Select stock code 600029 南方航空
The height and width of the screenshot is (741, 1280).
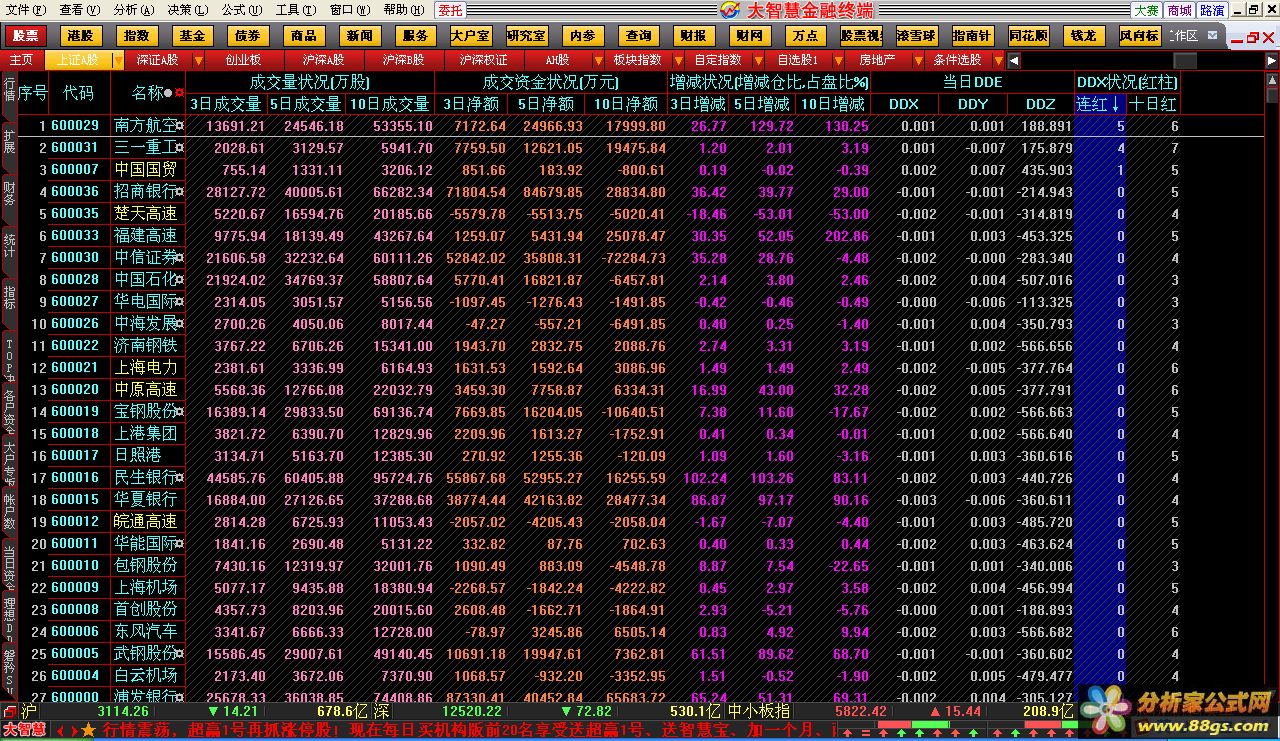[75, 126]
